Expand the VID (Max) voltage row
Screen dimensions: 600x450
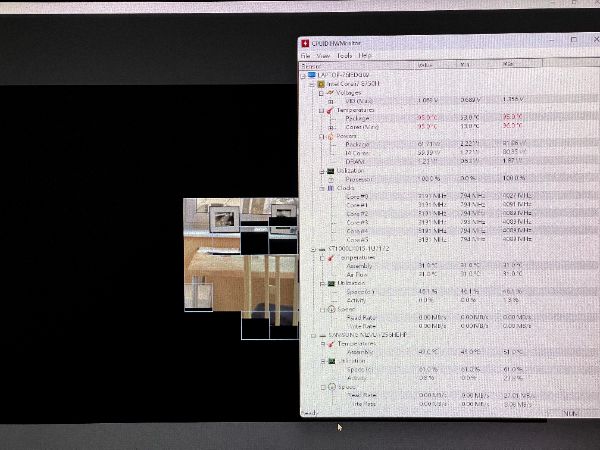pos(331,102)
